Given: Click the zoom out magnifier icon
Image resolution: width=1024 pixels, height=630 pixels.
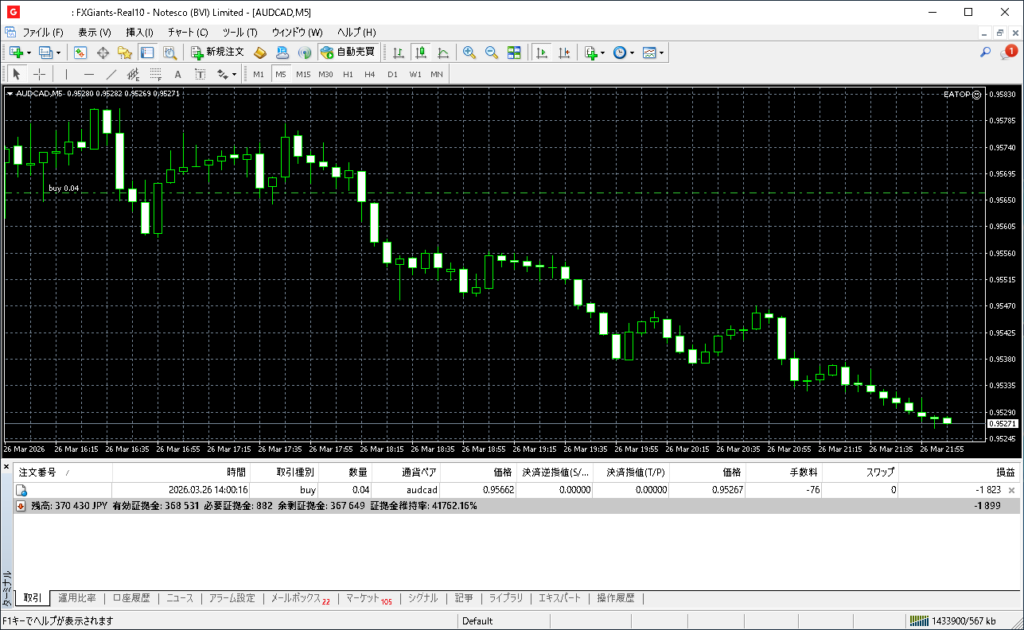Looking at the screenshot, I should (x=491, y=52).
